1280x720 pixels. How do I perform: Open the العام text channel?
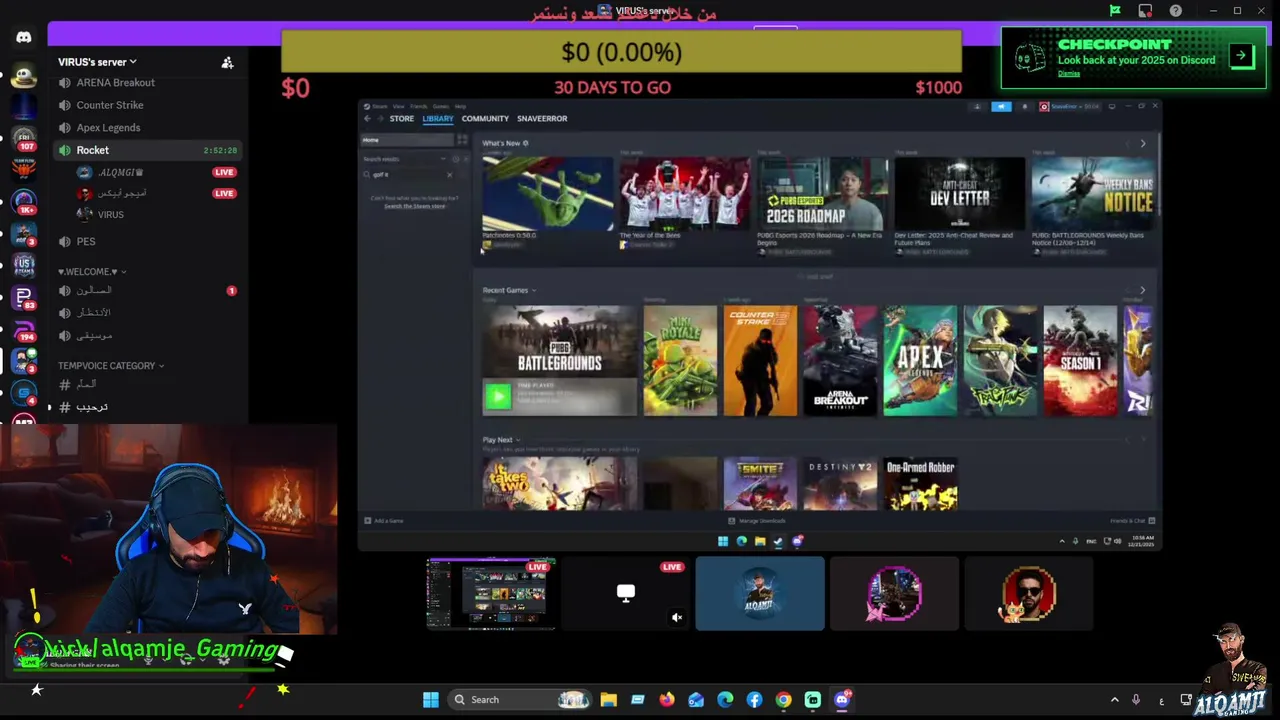[x=148, y=384]
